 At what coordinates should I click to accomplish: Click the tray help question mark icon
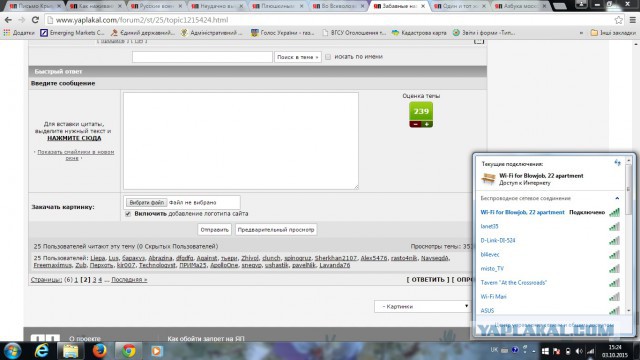[515, 350]
